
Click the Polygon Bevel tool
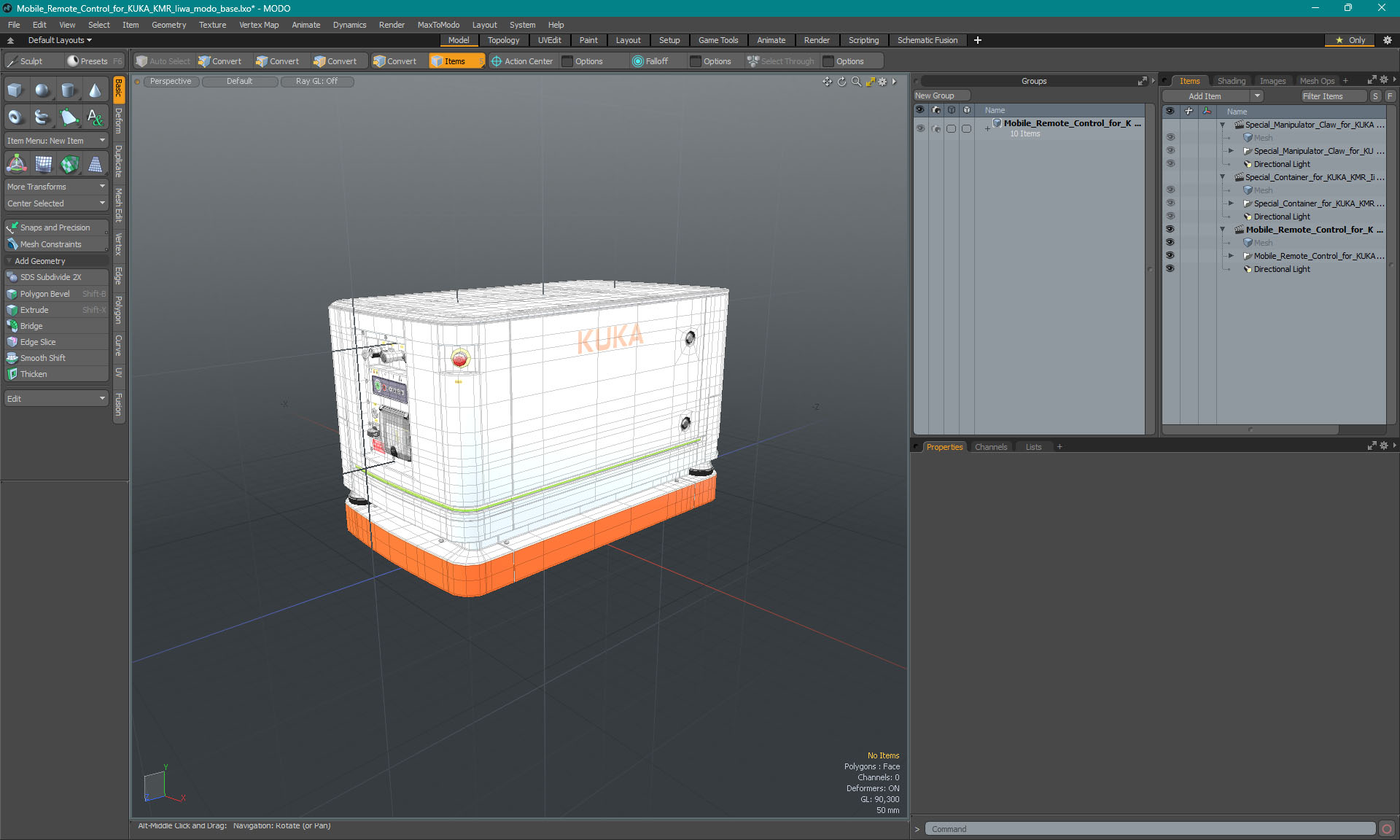(x=56, y=294)
